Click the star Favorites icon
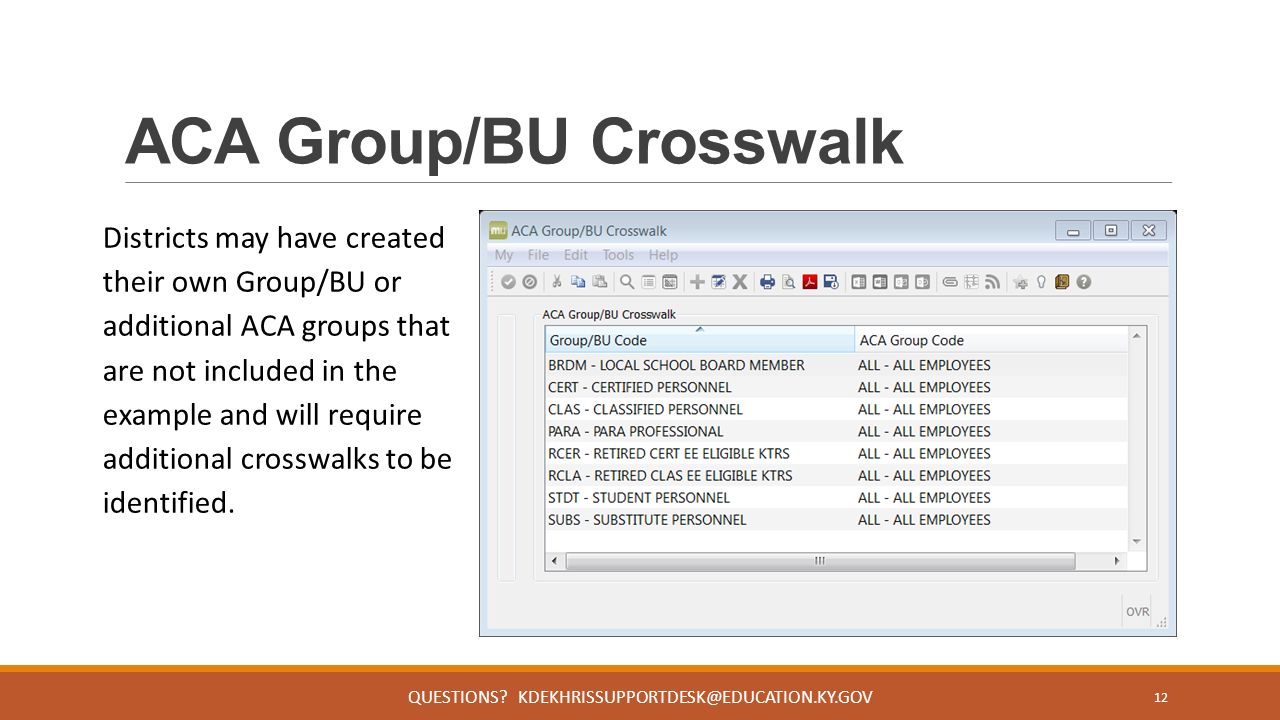The width and height of the screenshot is (1280, 720). click(x=1020, y=282)
